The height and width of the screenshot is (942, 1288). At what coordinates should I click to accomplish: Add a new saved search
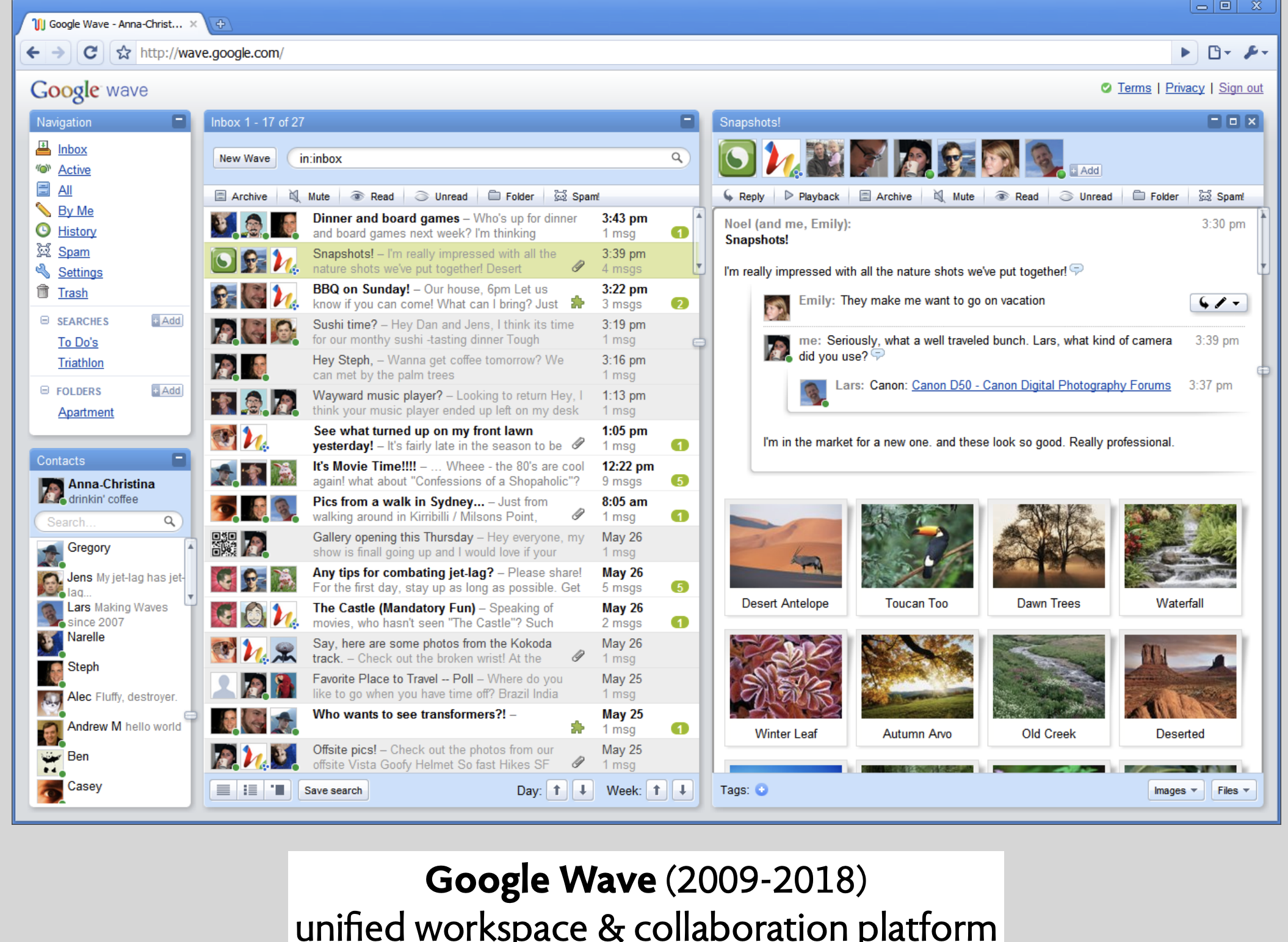coord(167,320)
